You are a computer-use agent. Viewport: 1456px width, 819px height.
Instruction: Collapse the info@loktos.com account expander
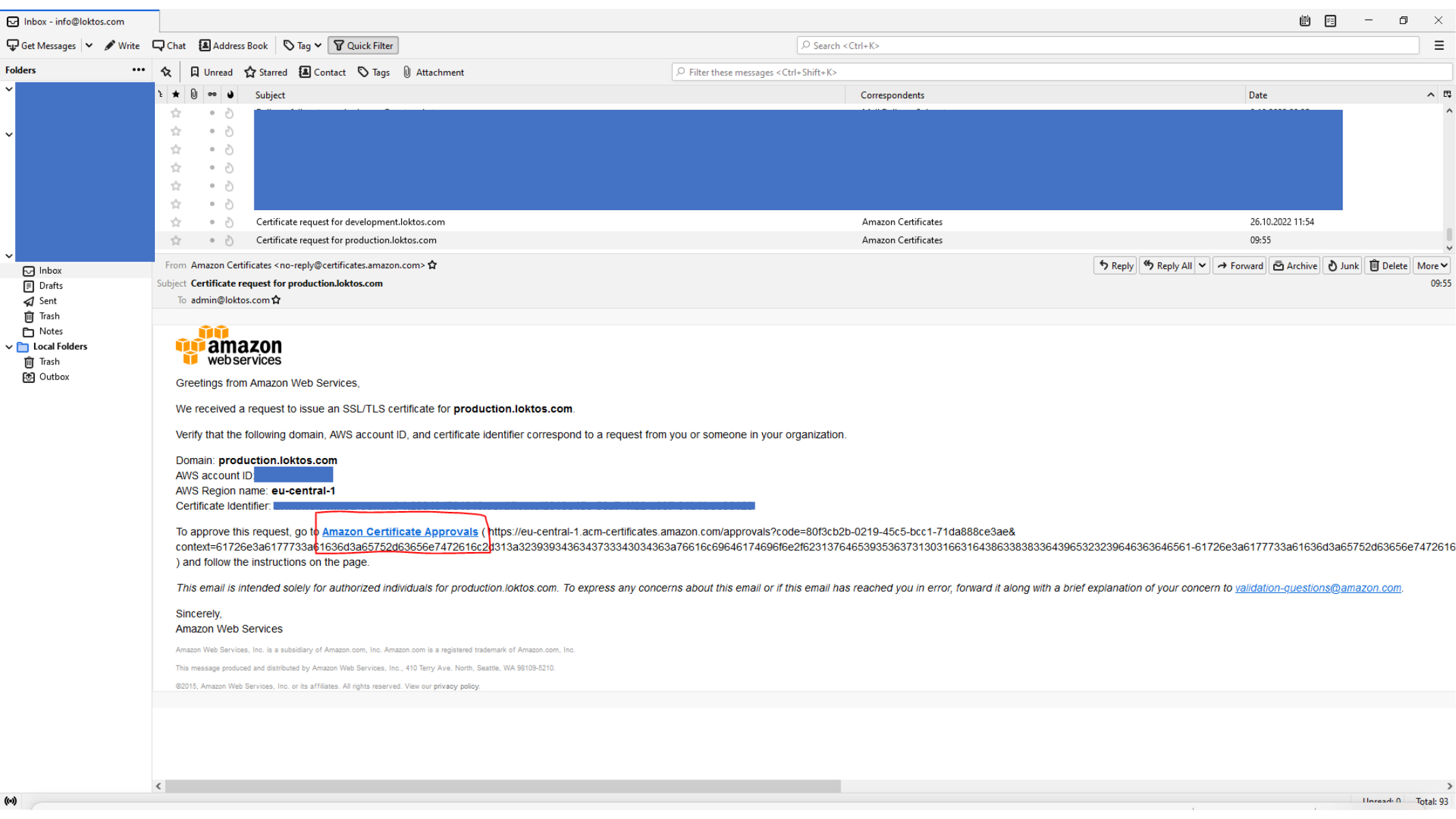[9, 256]
